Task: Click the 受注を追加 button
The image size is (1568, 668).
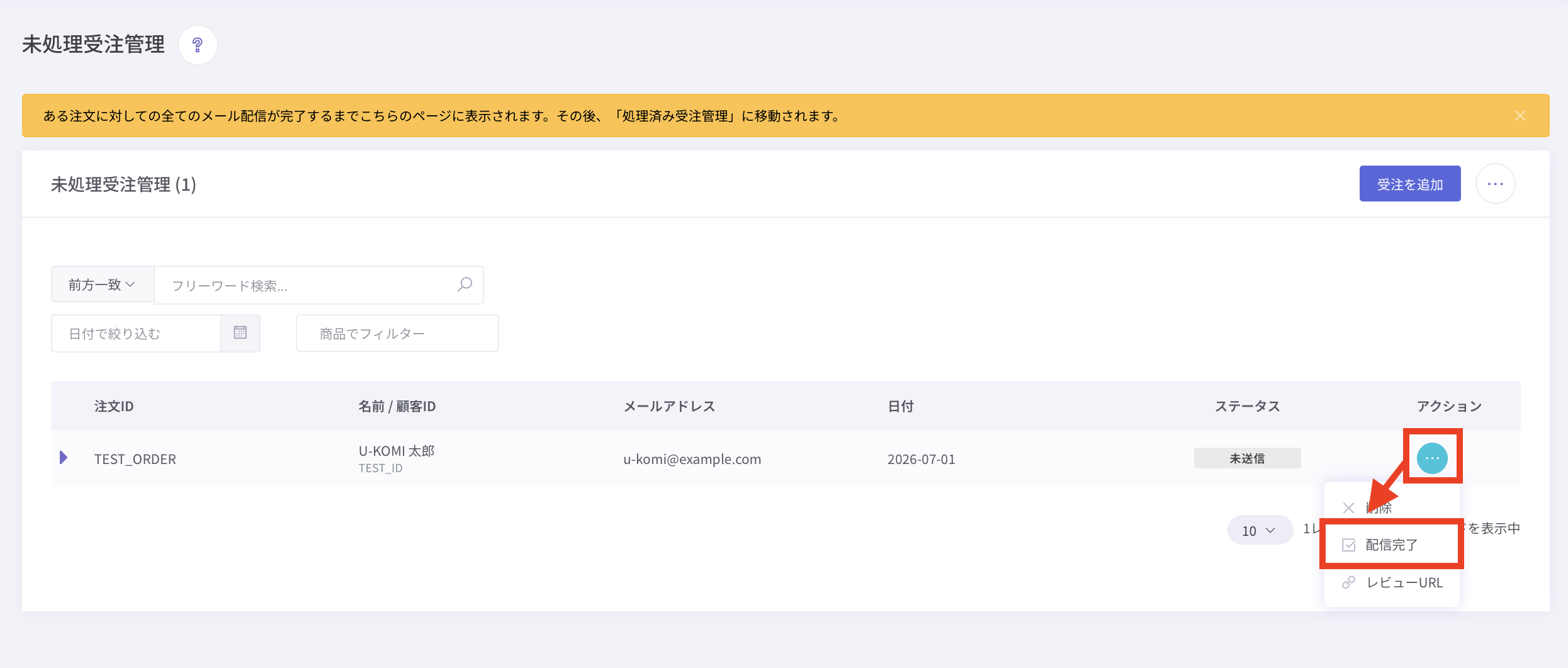Action: tap(1409, 184)
